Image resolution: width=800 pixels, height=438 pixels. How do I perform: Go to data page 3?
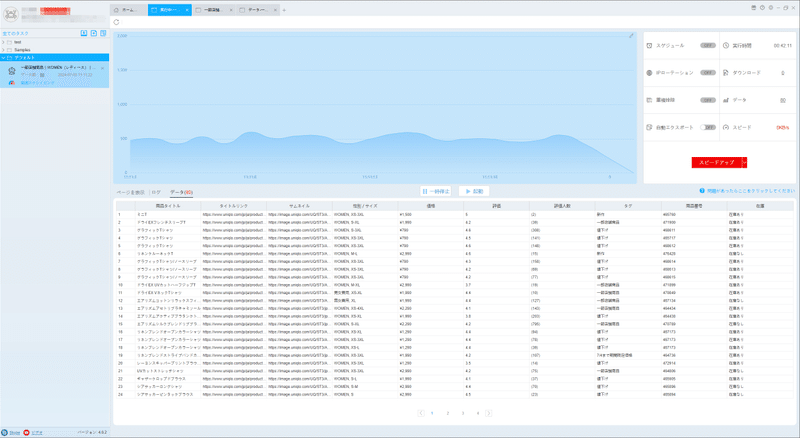[x=463, y=413]
